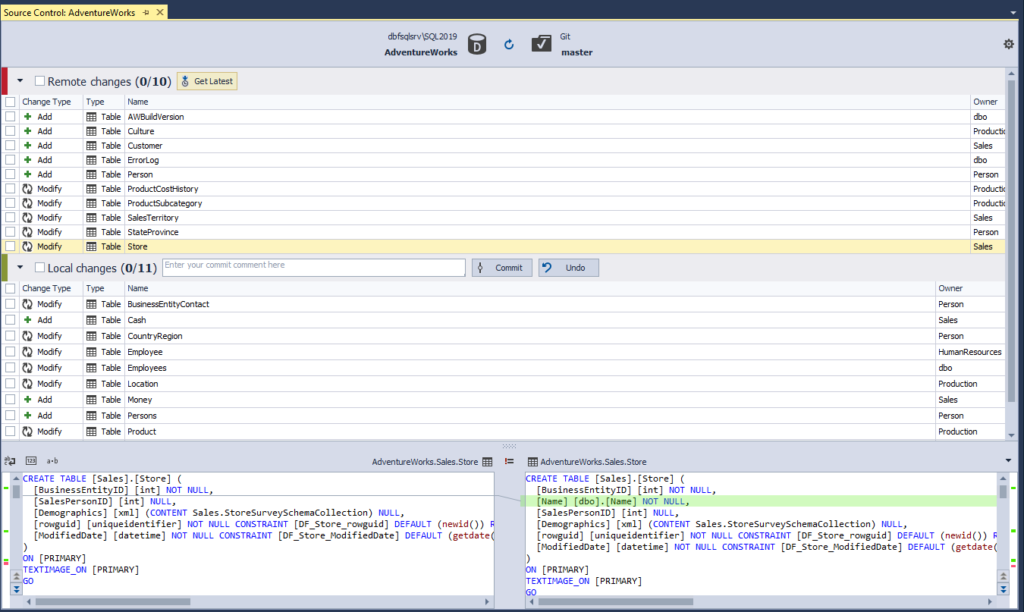The width and height of the screenshot is (1024, 612).
Task: Click the a-b whitespace diff icon
Action: [52, 461]
